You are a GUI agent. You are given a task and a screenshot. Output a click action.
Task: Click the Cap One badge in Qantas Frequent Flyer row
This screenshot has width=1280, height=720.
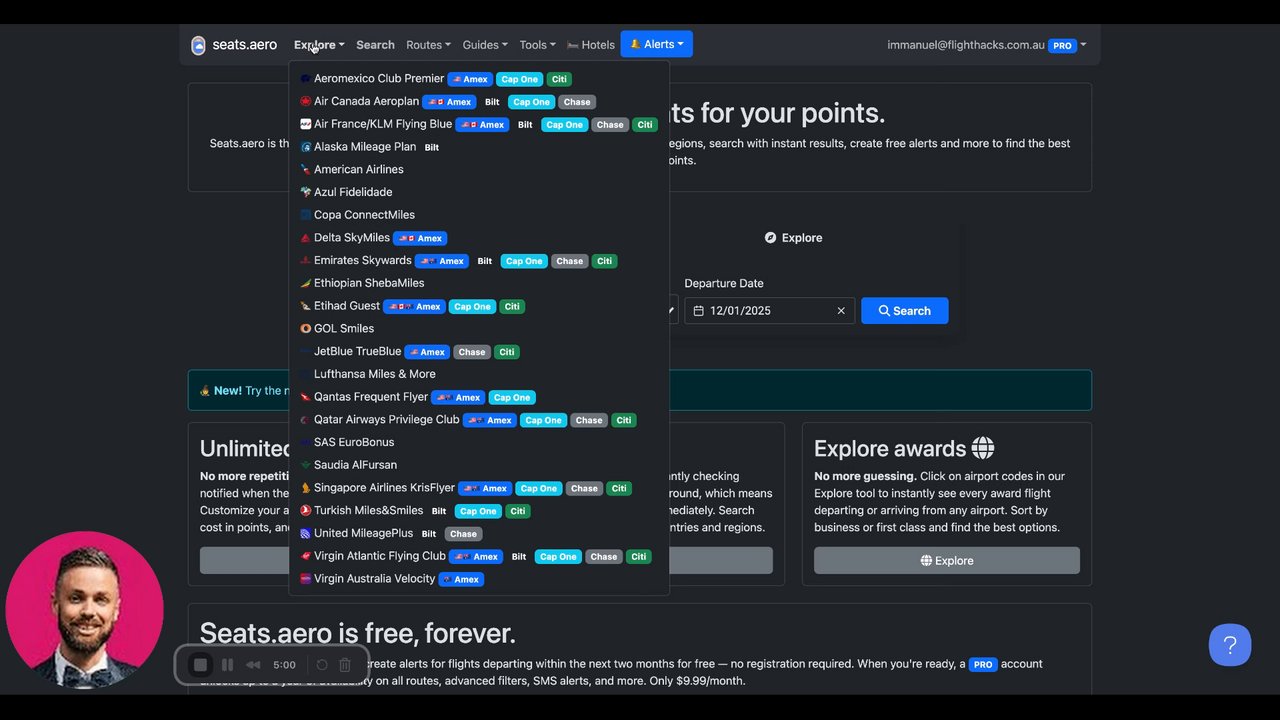coord(512,397)
